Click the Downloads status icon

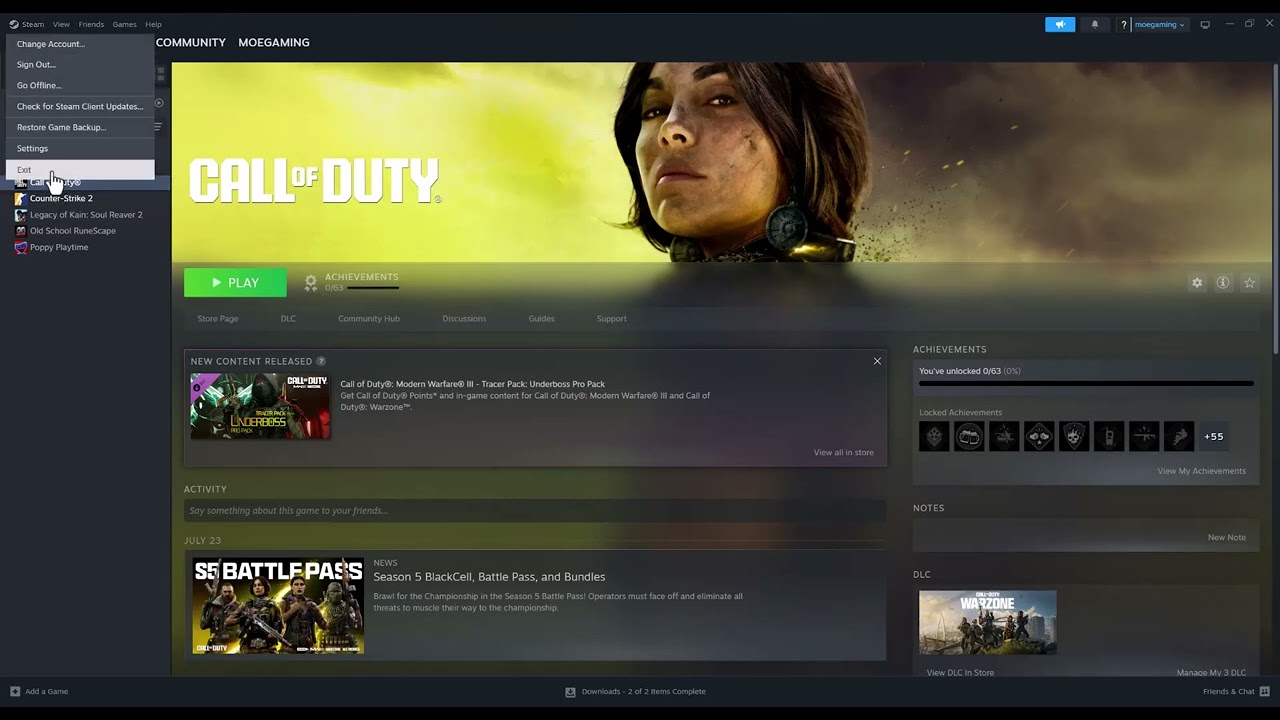click(570, 691)
